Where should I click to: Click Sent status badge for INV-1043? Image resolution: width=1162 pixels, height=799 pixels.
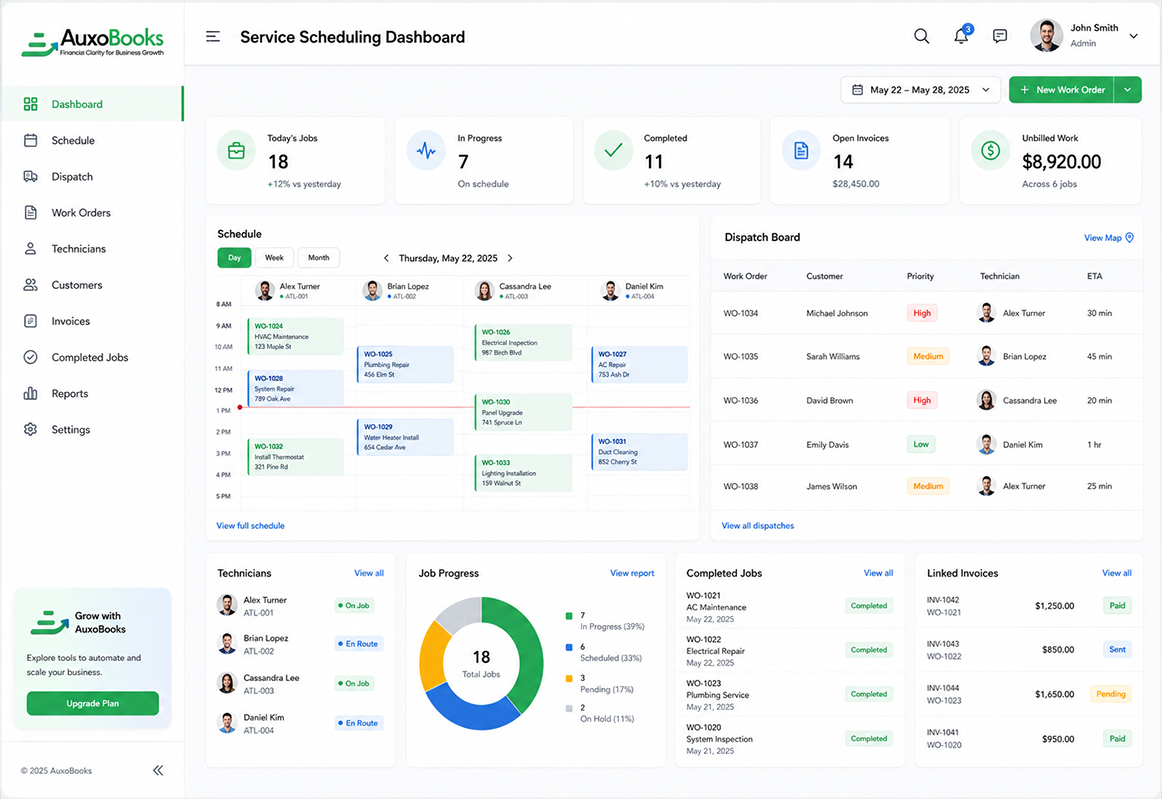pyautogui.click(x=1117, y=650)
